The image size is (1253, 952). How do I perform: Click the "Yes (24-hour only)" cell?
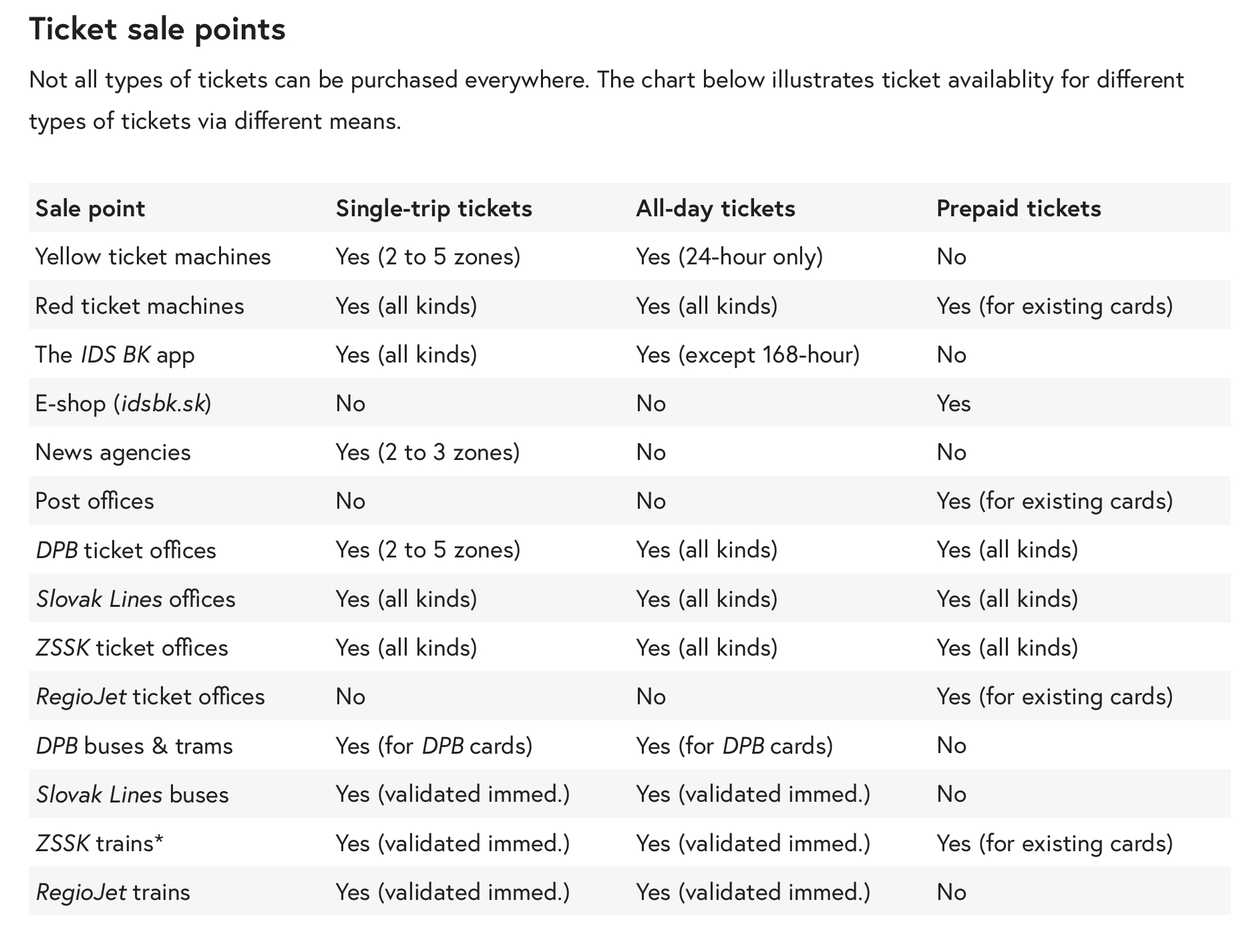(729, 257)
